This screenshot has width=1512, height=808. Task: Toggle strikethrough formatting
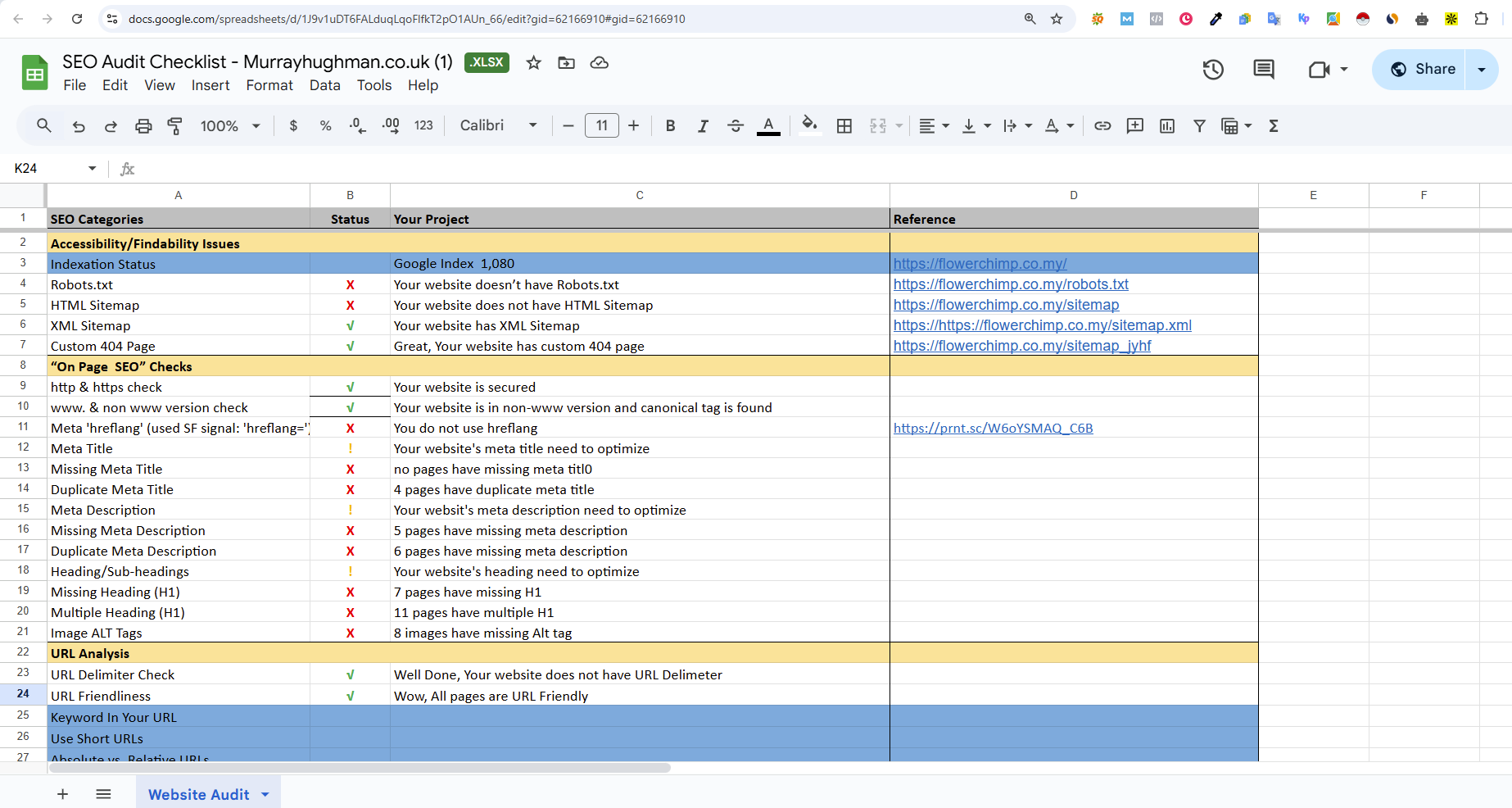[x=736, y=125]
